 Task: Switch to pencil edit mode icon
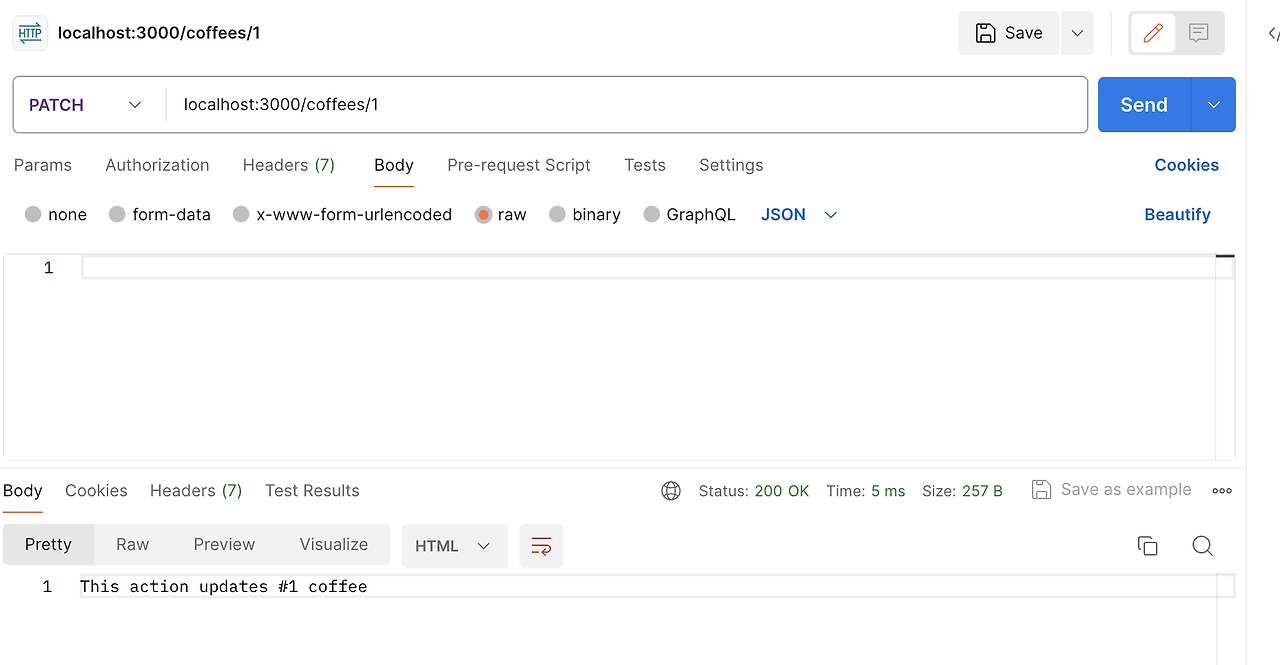tap(1153, 33)
